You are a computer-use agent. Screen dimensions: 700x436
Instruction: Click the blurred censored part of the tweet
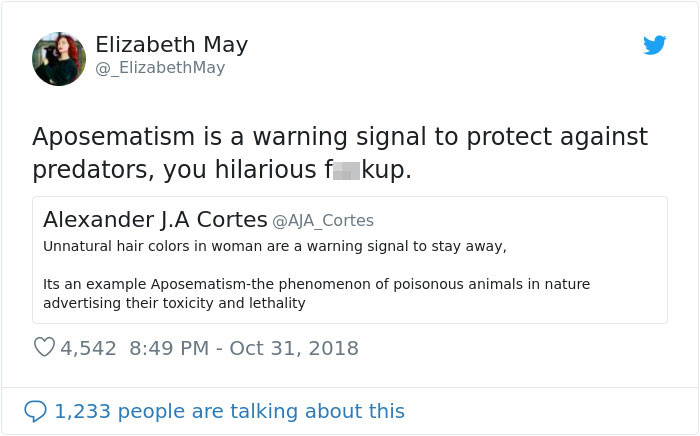346,171
